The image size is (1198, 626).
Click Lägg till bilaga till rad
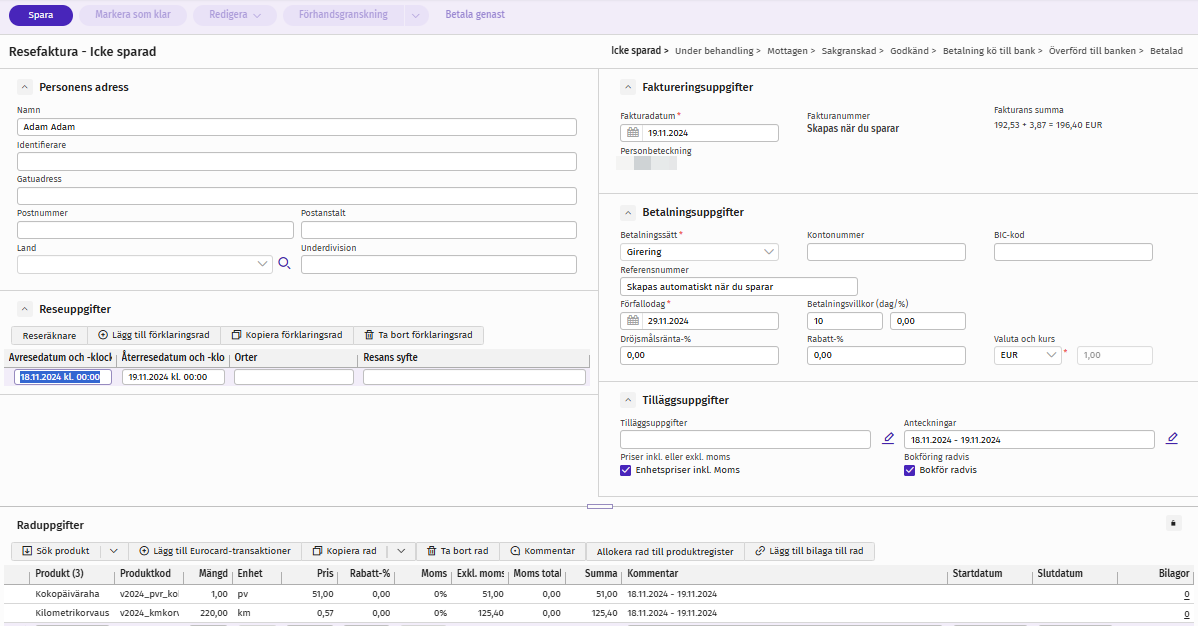tap(809, 551)
